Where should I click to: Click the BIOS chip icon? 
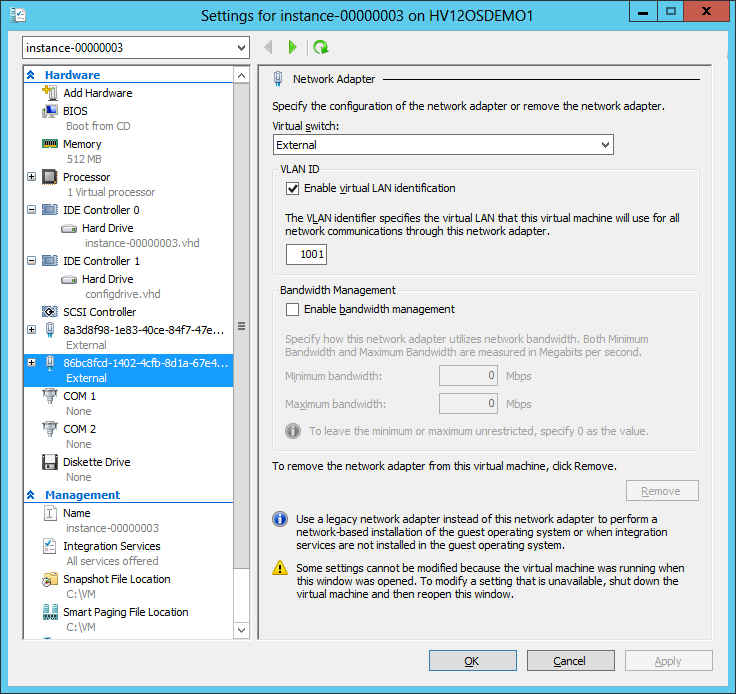tap(50, 111)
